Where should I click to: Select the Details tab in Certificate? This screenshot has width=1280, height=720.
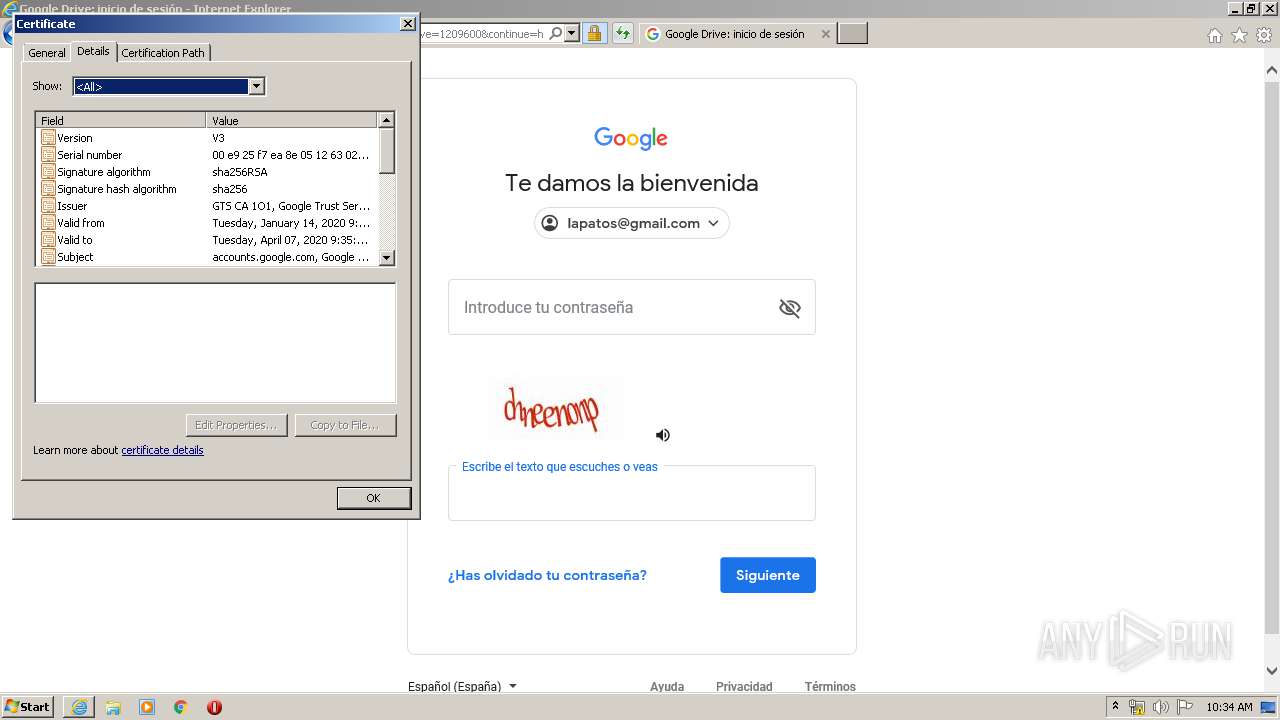93,51
